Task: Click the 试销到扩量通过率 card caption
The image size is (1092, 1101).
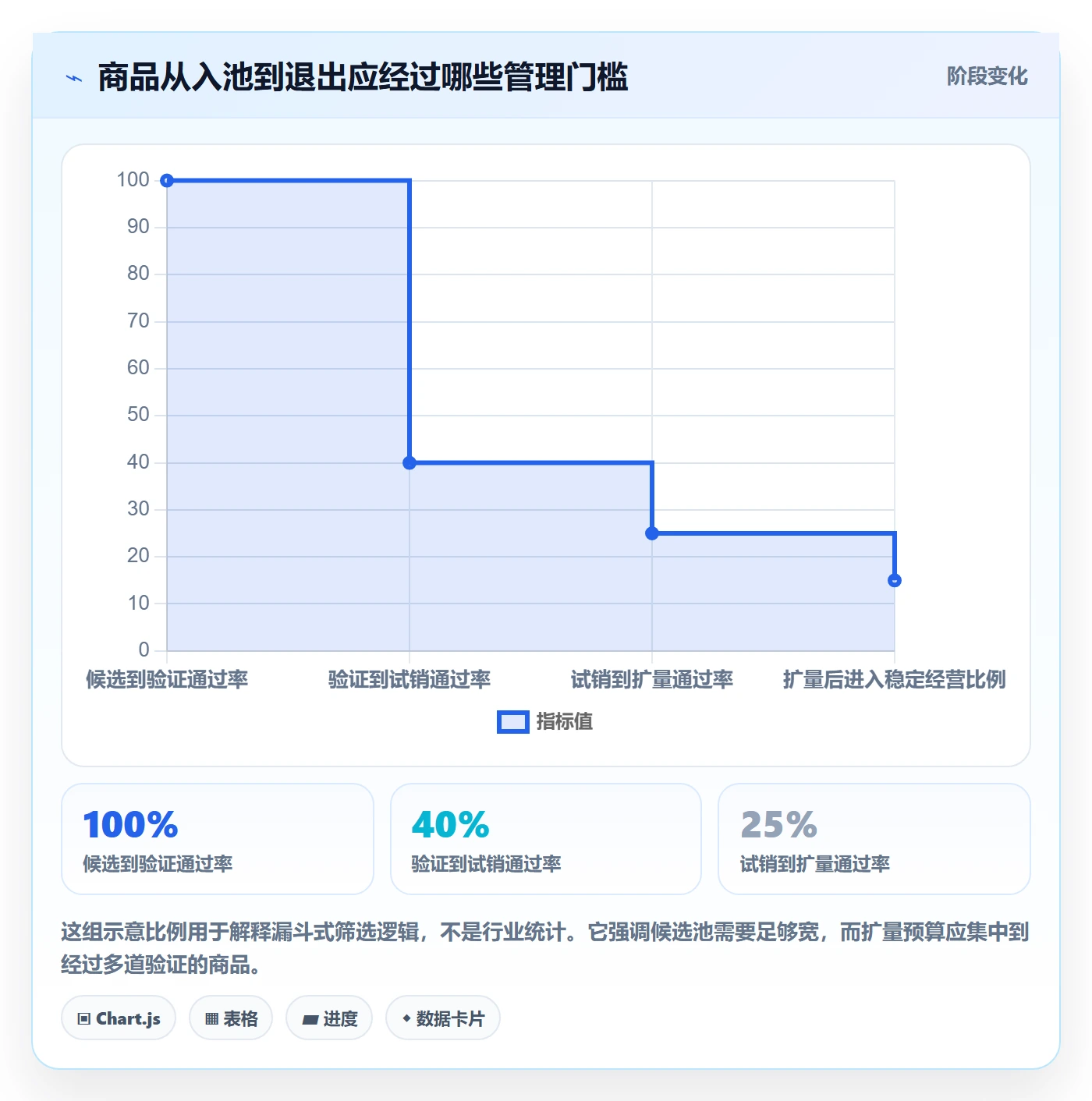Action: coord(815,864)
